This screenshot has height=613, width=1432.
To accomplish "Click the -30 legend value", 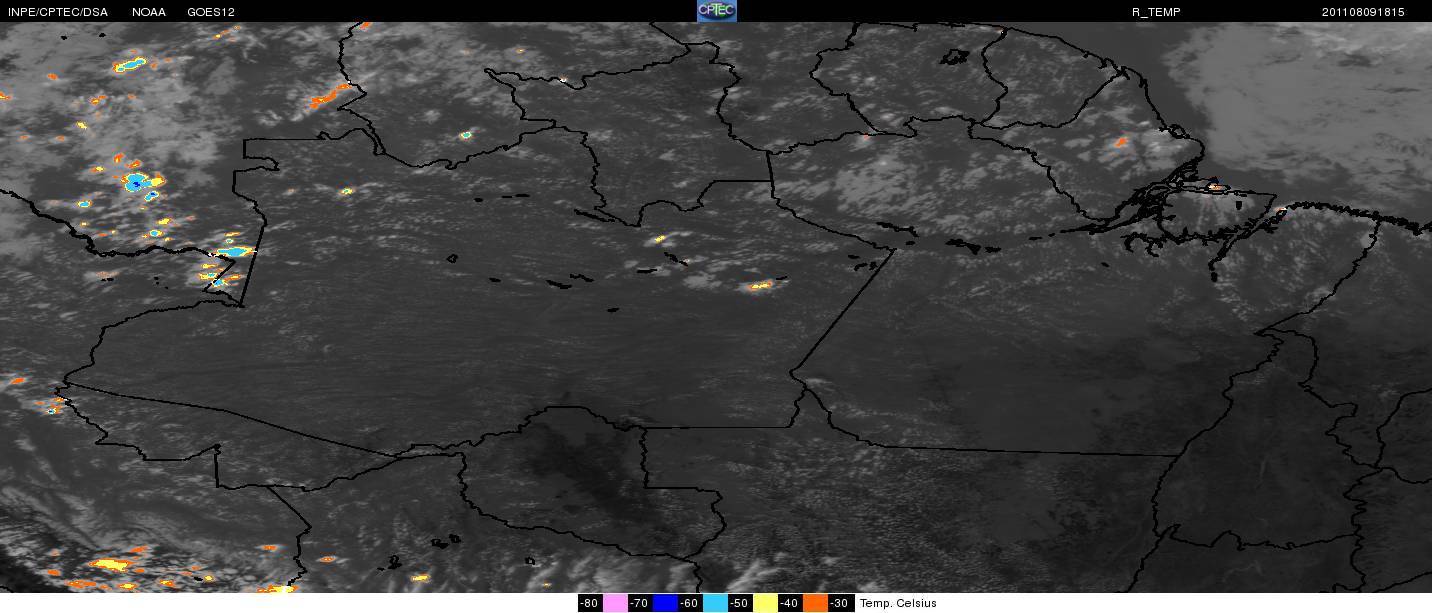I will pos(839,603).
